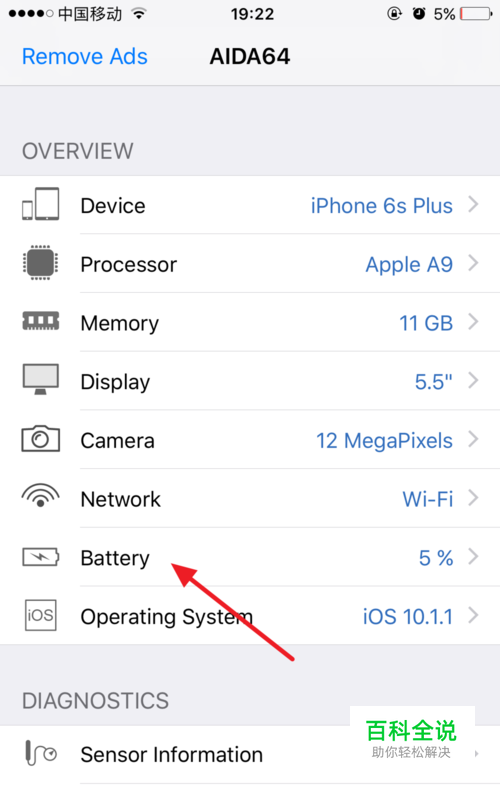Expand the Device row chevron
The width and height of the screenshot is (500, 791).
tap(473, 204)
